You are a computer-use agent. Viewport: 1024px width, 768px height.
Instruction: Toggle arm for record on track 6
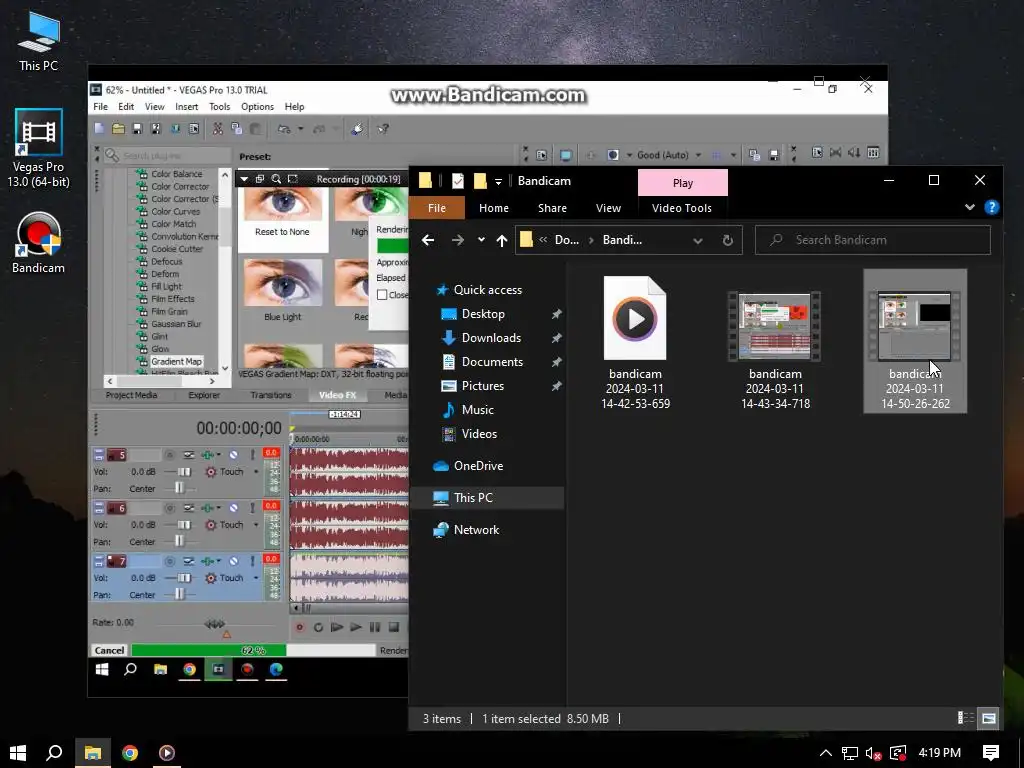(170, 507)
